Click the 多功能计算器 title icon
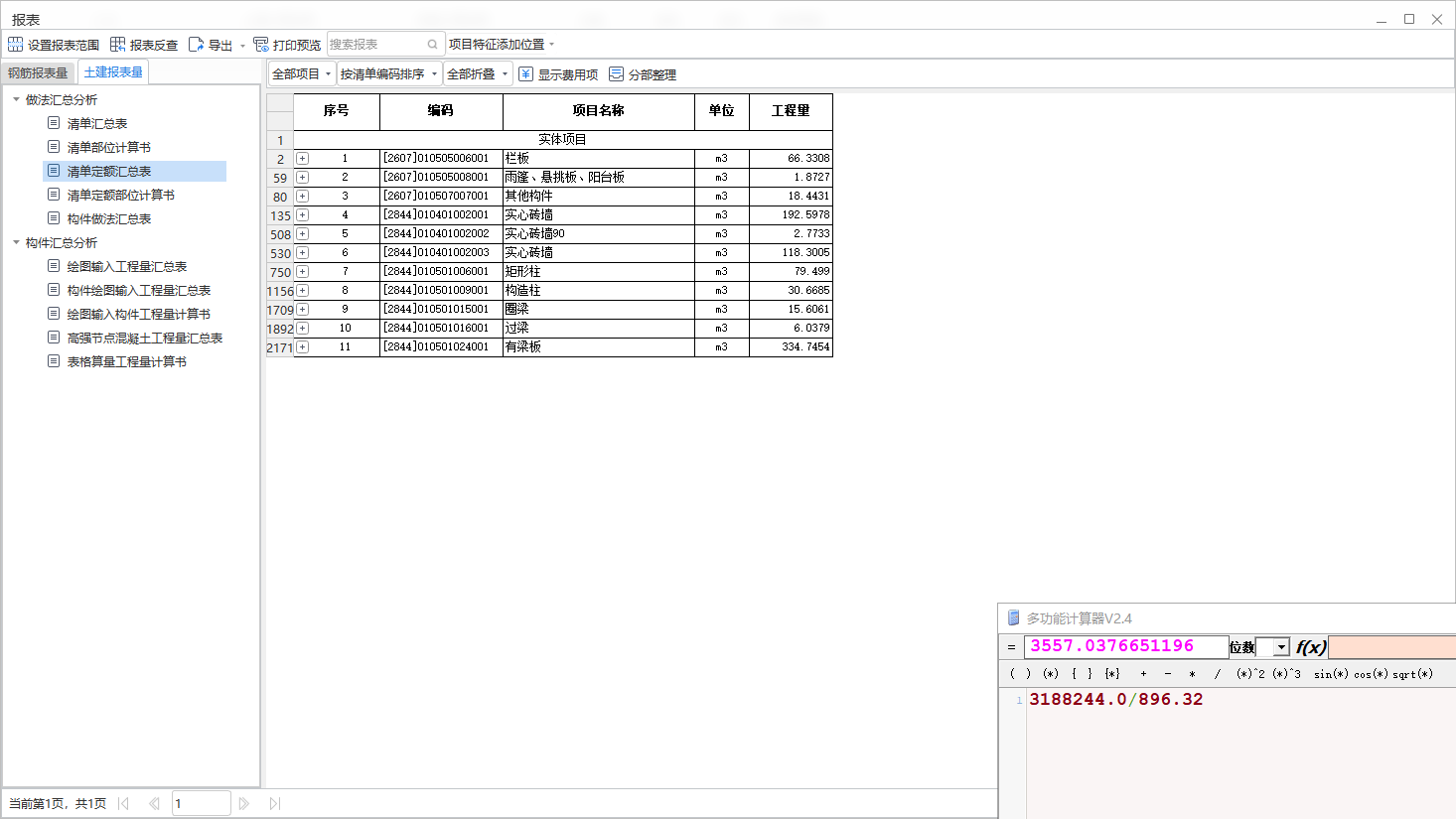The image size is (1456, 819). [x=1013, y=618]
